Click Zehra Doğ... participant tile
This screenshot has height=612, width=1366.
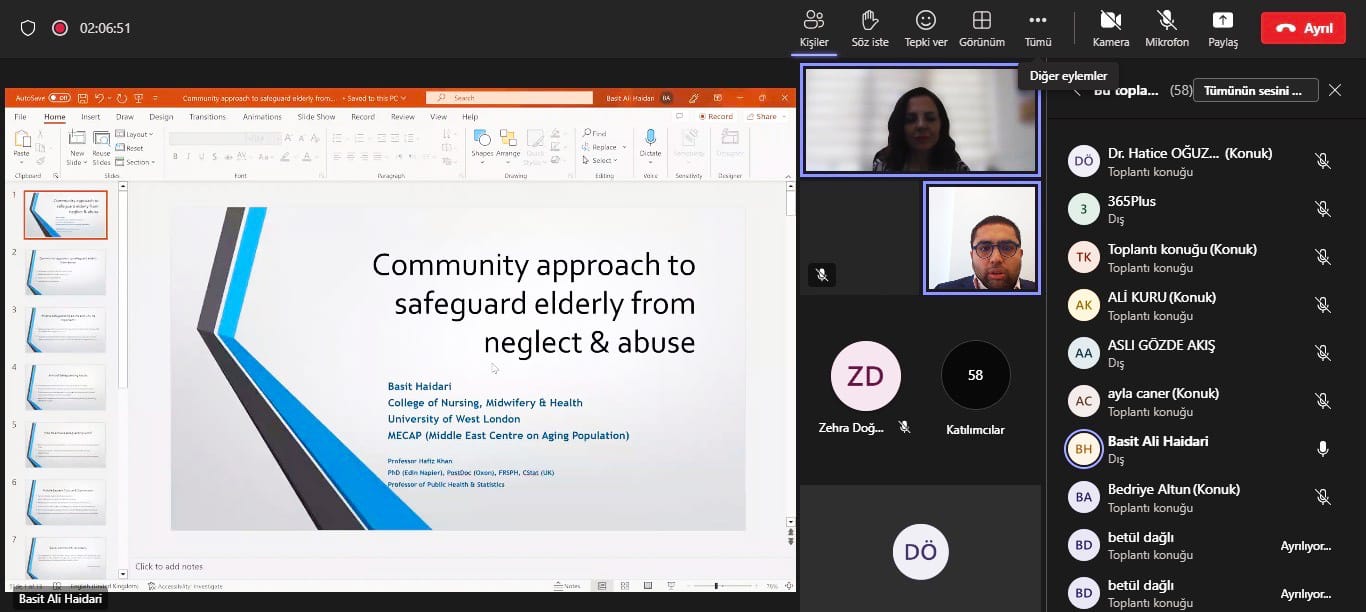[865, 376]
